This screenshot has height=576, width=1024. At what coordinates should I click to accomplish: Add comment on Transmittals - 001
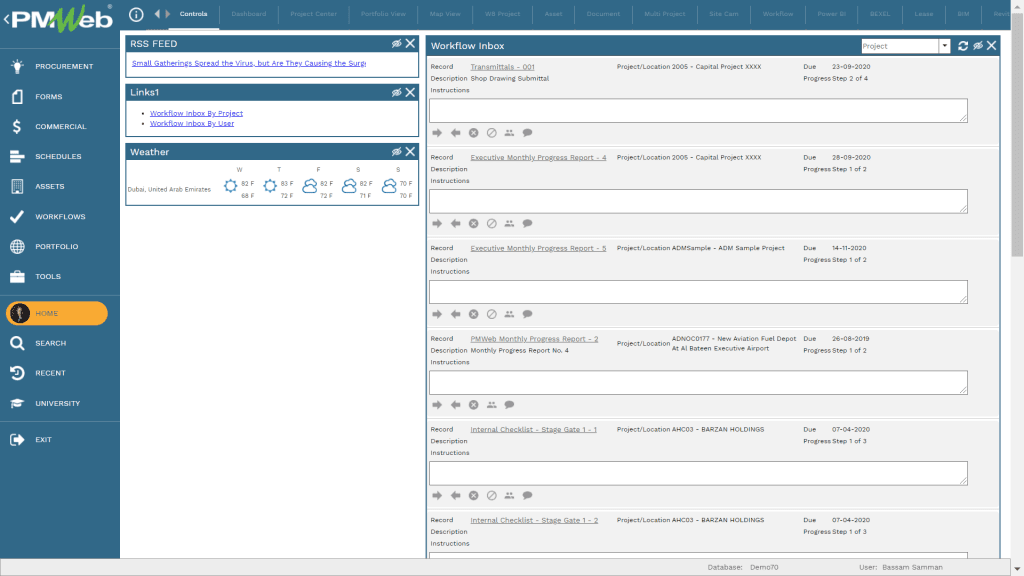(x=527, y=133)
